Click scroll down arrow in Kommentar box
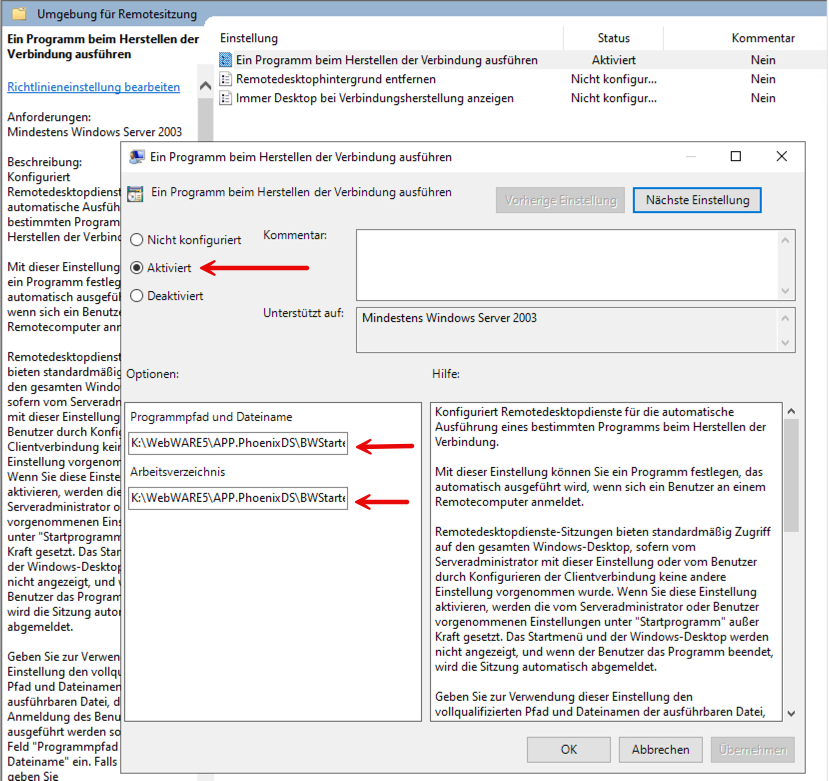 (x=787, y=290)
